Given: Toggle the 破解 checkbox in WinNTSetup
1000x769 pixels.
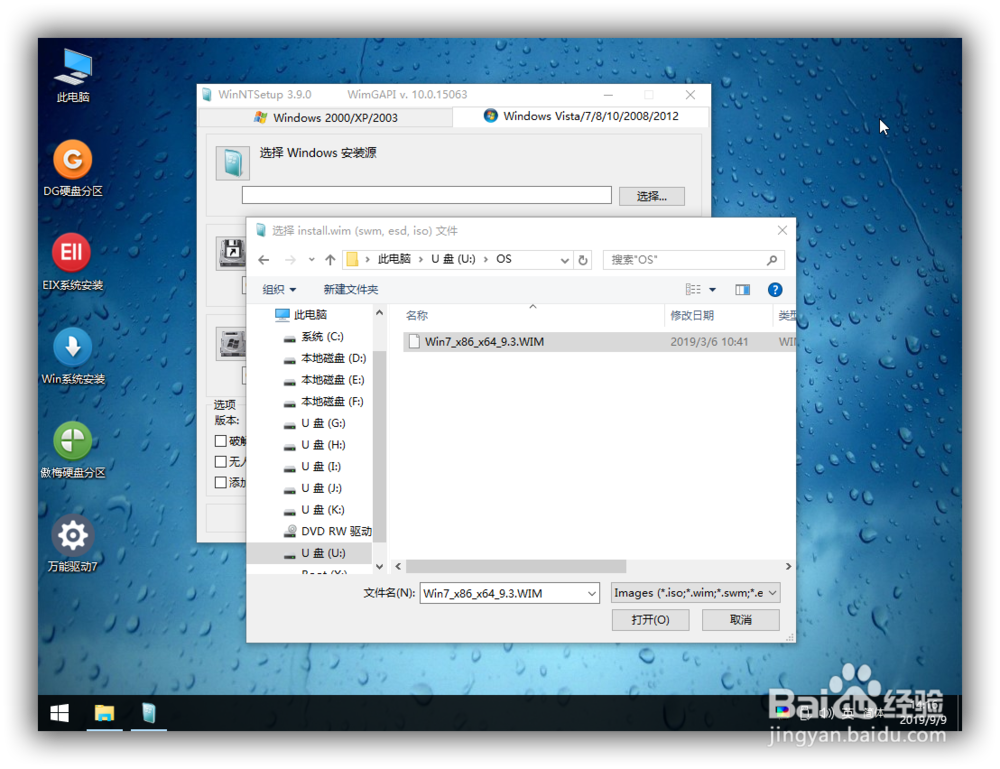Looking at the screenshot, I should 221,441.
